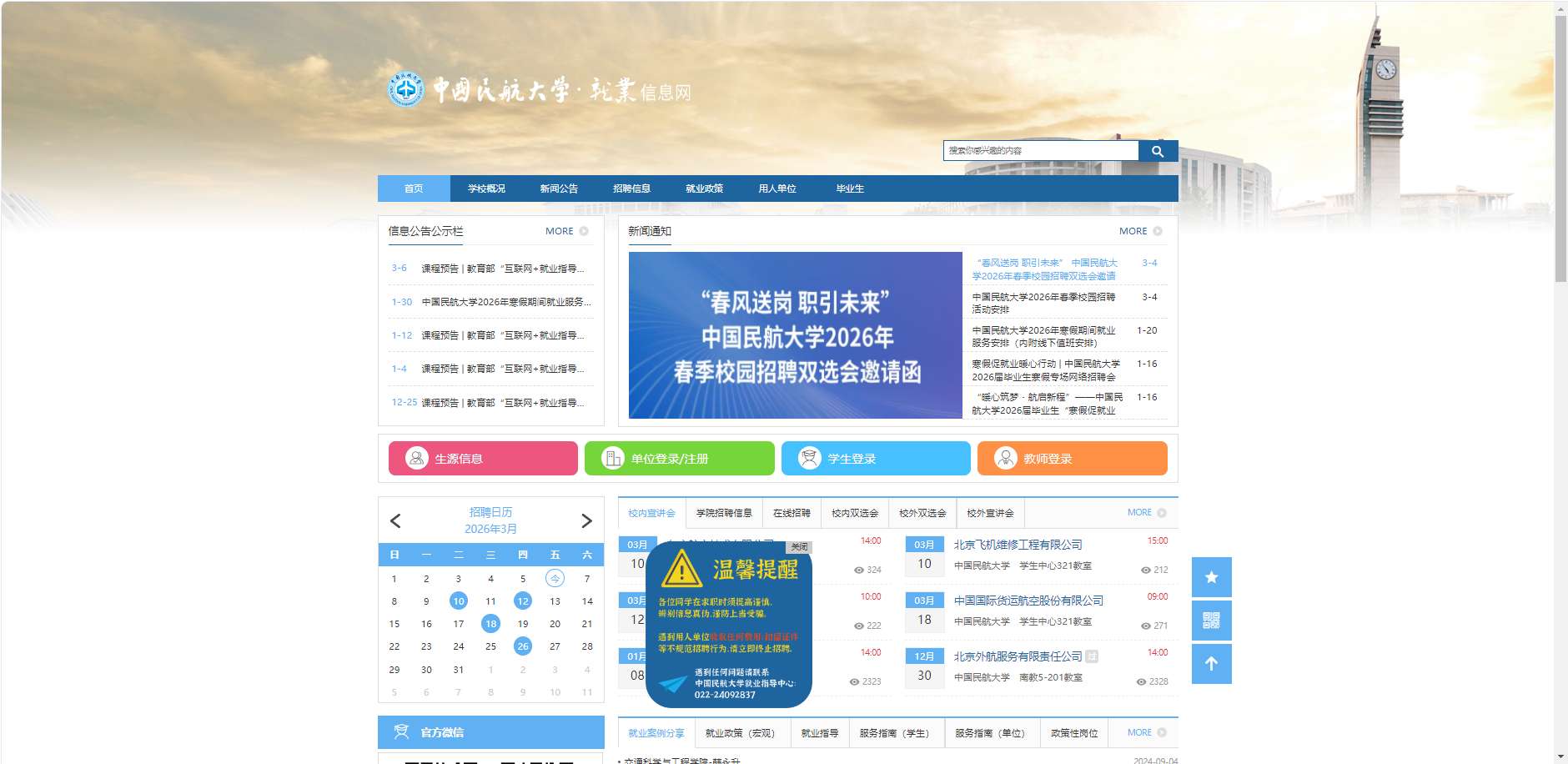Open 用人单位 in the navigation bar
The image size is (1568, 764).
coord(776,188)
